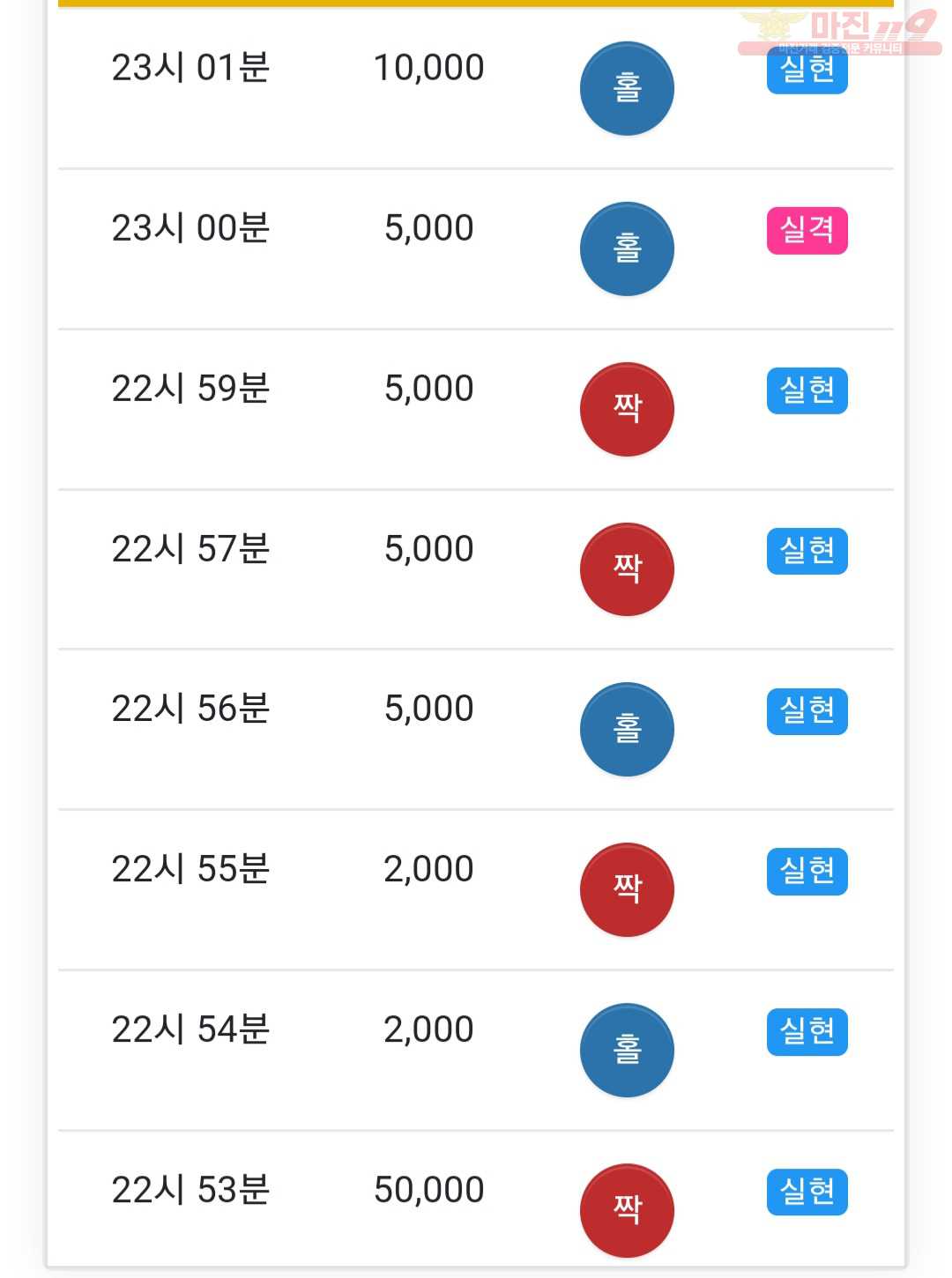Click the blue 홀 circle at 22시 54분
The width and height of the screenshot is (952, 1278).
[x=627, y=1050]
